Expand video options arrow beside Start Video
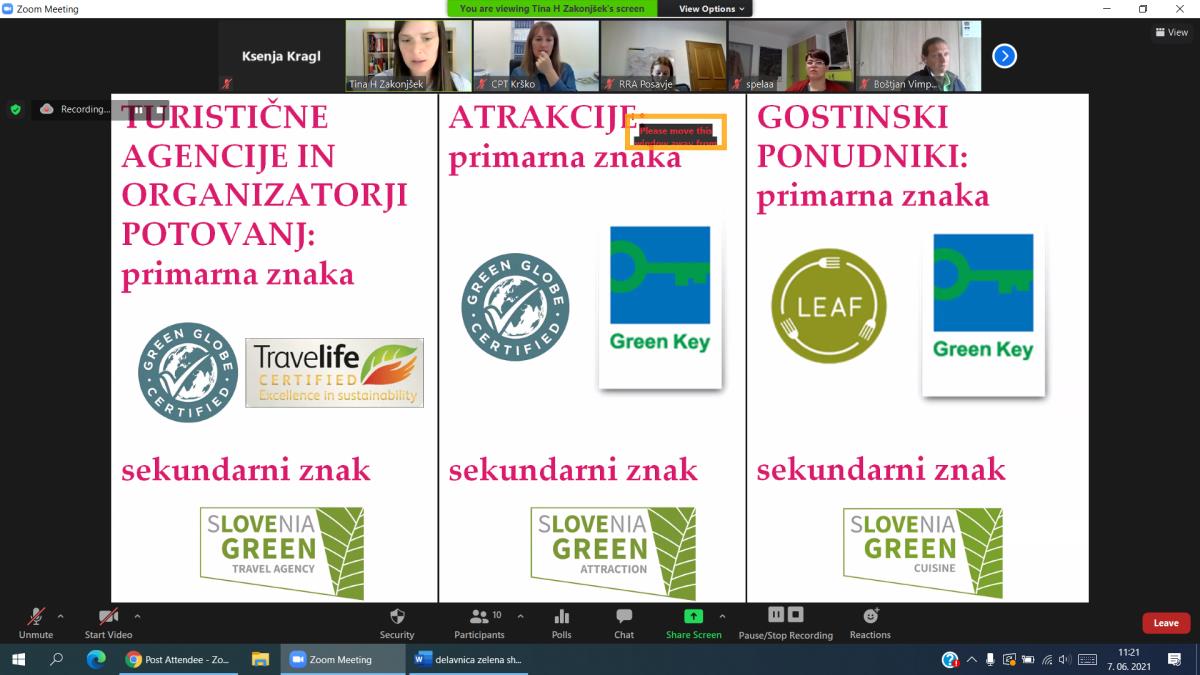The image size is (1200, 675). (x=137, y=616)
